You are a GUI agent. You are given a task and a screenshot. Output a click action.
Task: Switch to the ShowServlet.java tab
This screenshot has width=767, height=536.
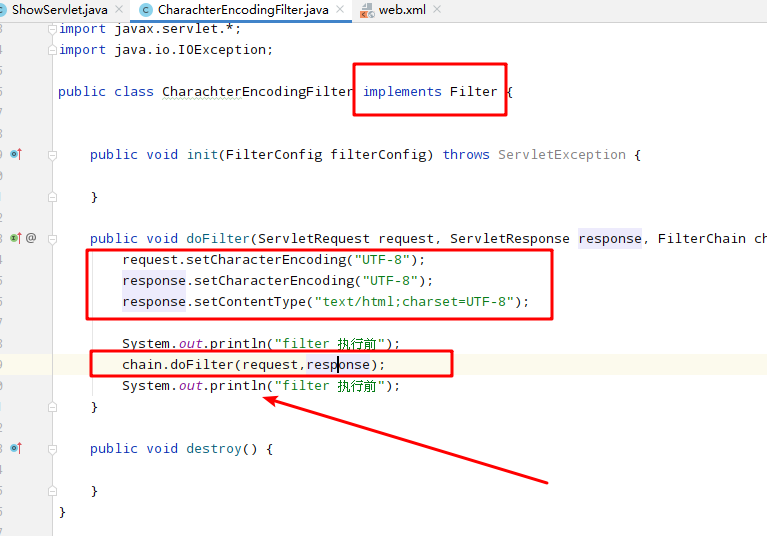[x=59, y=10]
